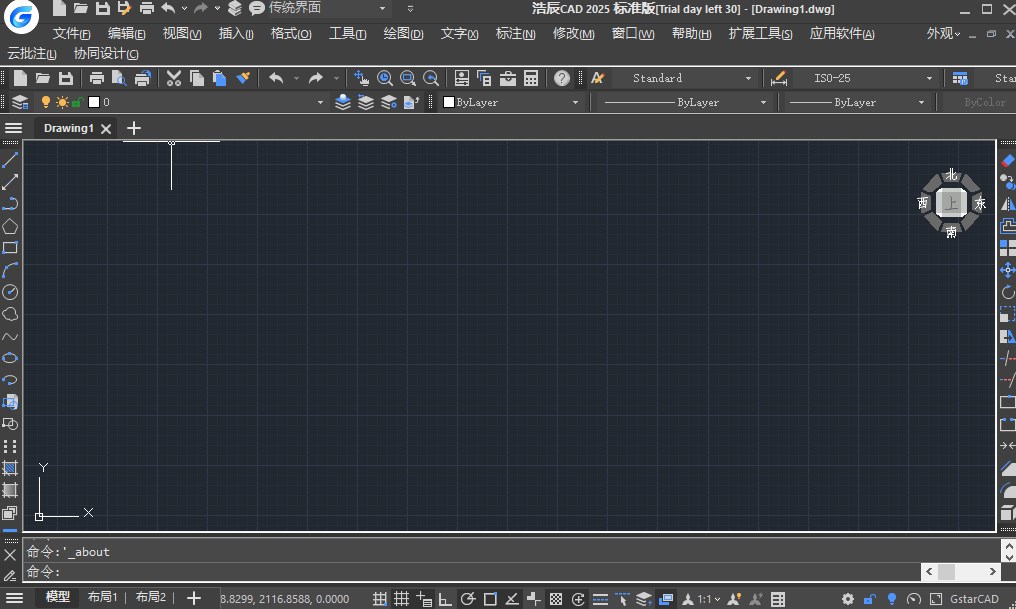Toggle grid display in status bar
This screenshot has width=1016, height=609.
click(401, 599)
